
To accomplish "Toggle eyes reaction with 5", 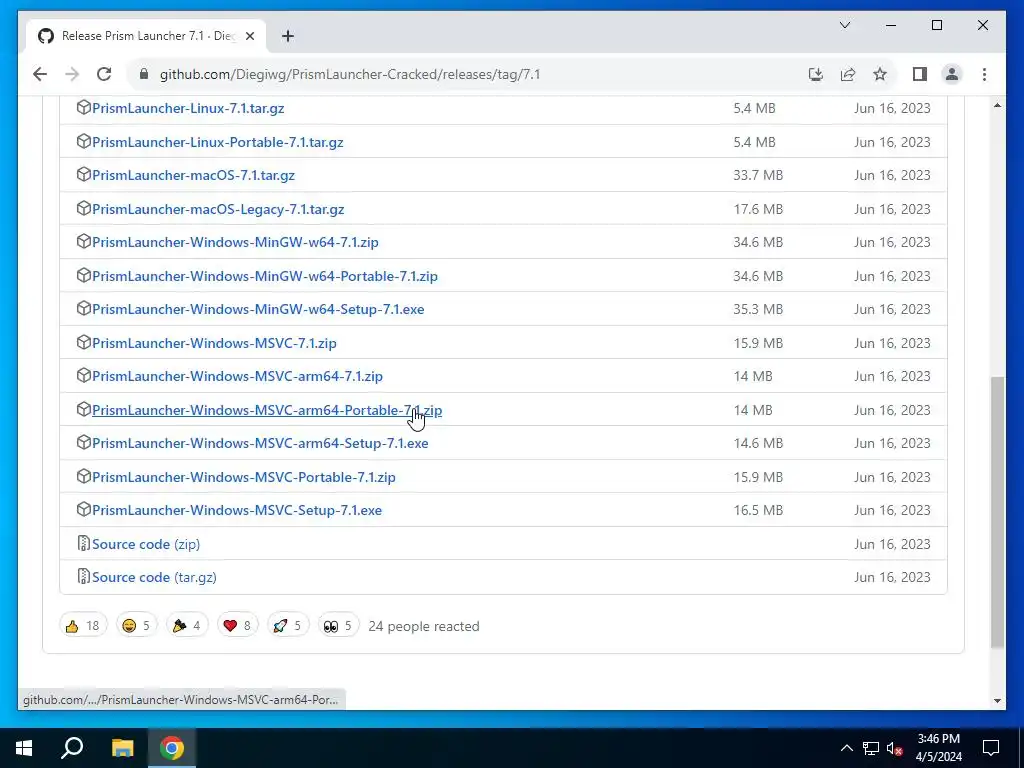I will click(338, 626).
